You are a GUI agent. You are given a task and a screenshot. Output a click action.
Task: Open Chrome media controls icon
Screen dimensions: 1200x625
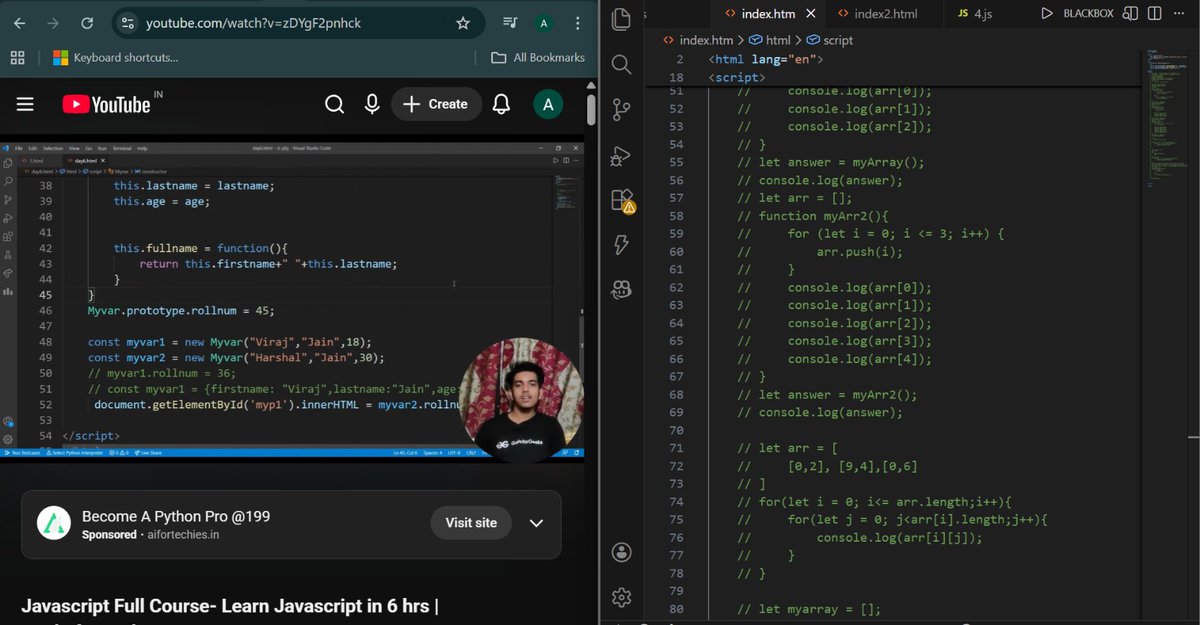pos(510,22)
